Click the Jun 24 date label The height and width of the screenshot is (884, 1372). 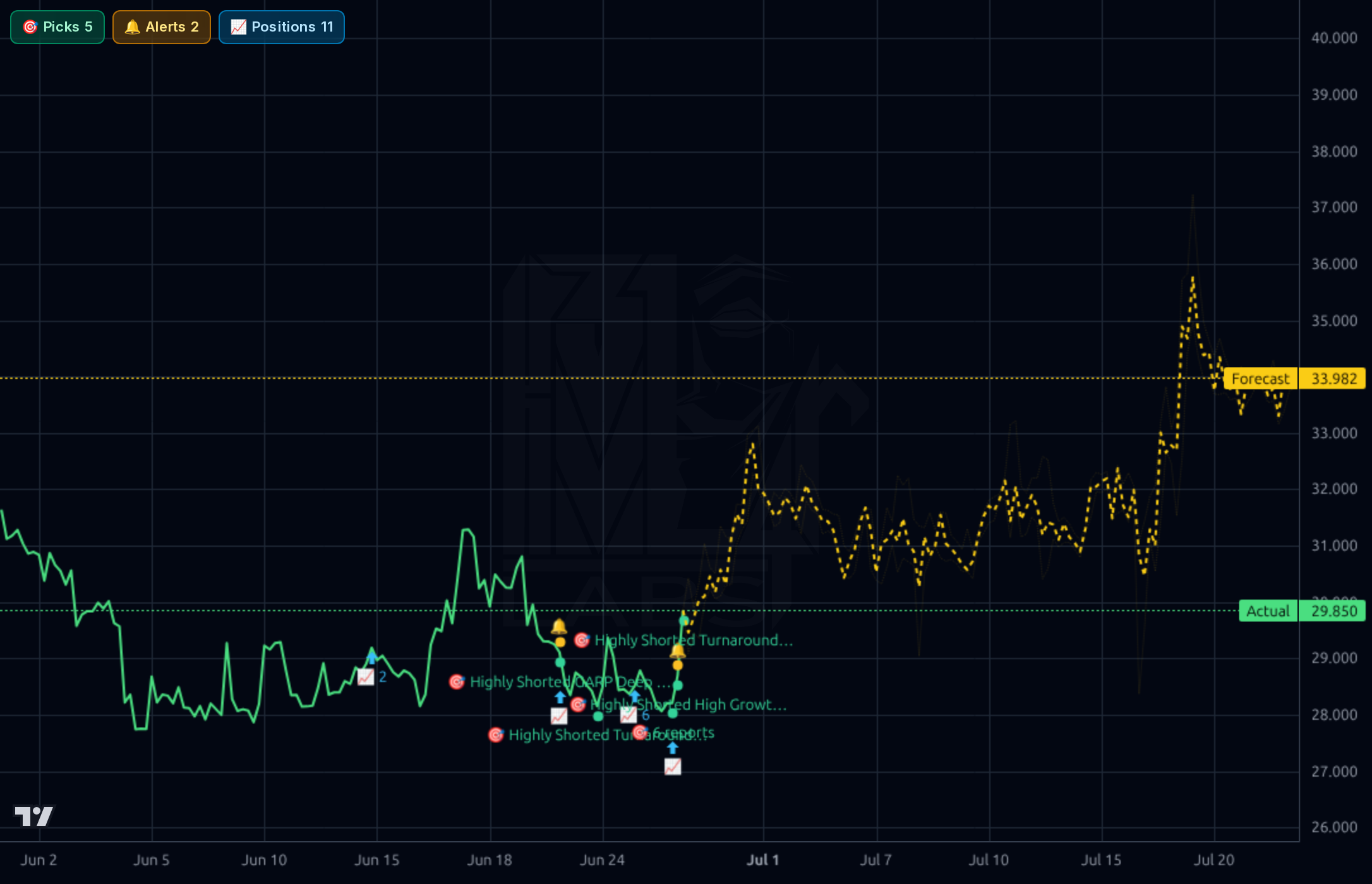coord(603,860)
